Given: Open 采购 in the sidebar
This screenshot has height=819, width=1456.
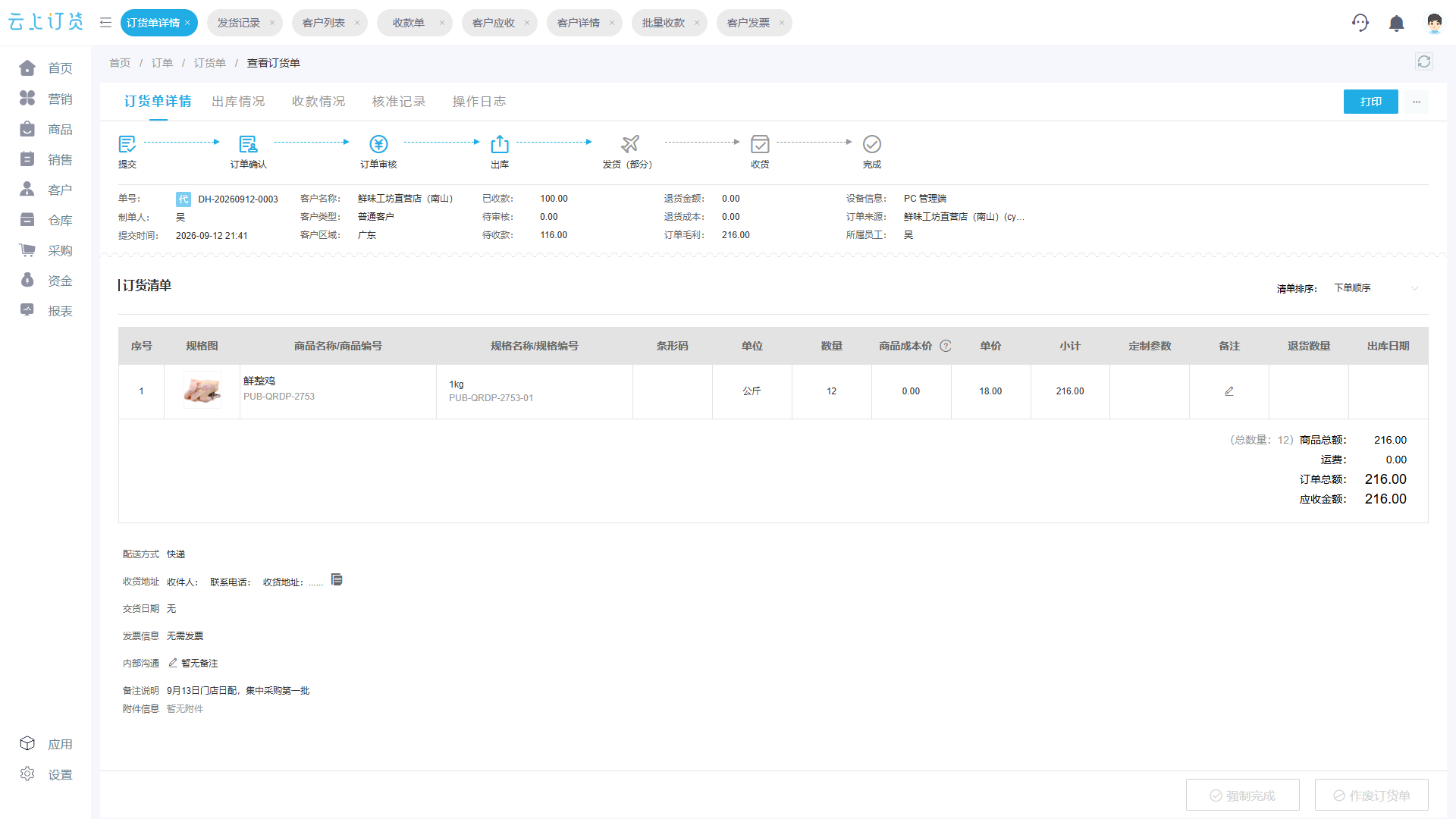Looking at the screenshot, I should pos(45,250).
